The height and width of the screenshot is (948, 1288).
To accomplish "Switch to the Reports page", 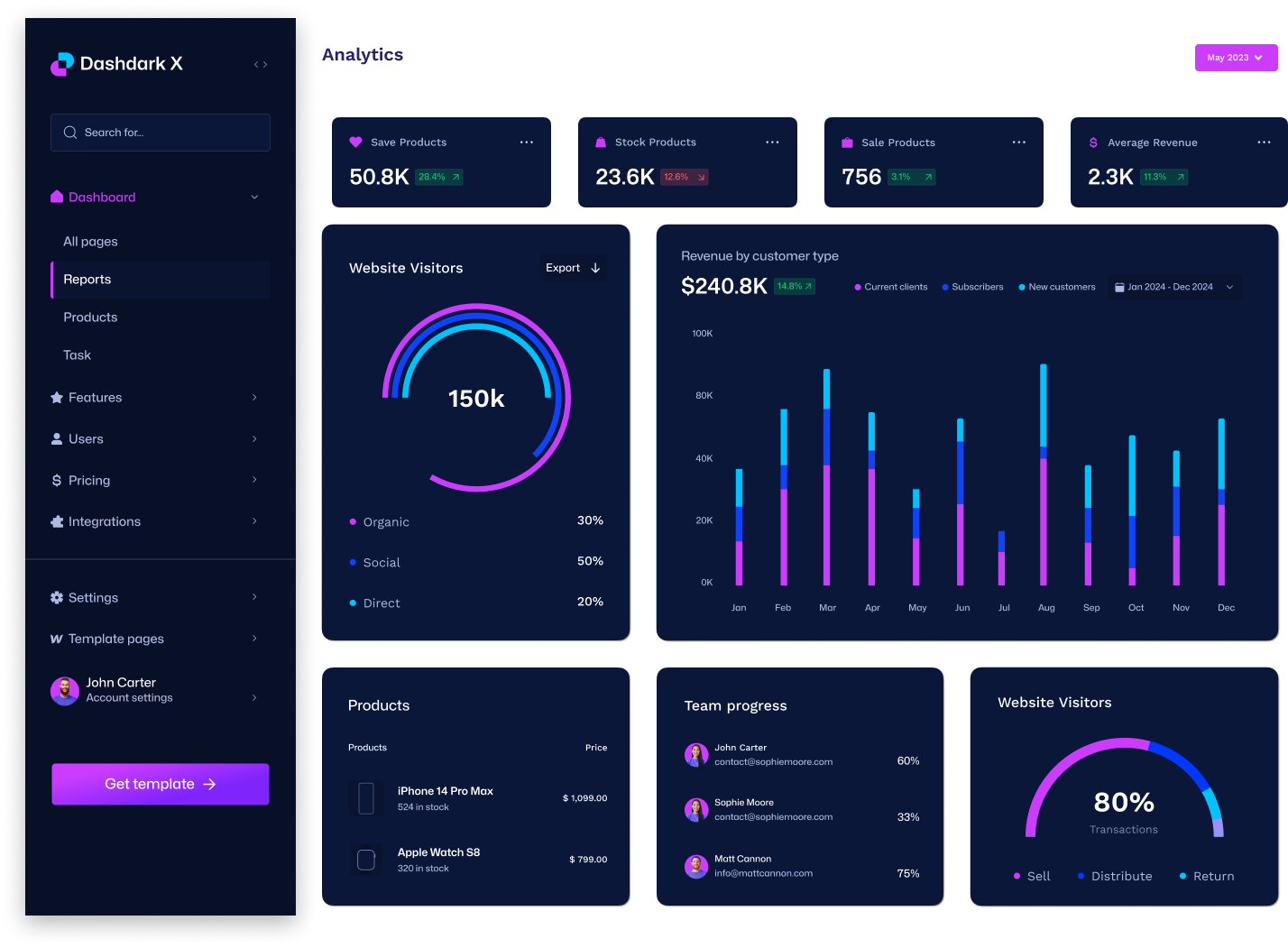I will pos(87,280).
